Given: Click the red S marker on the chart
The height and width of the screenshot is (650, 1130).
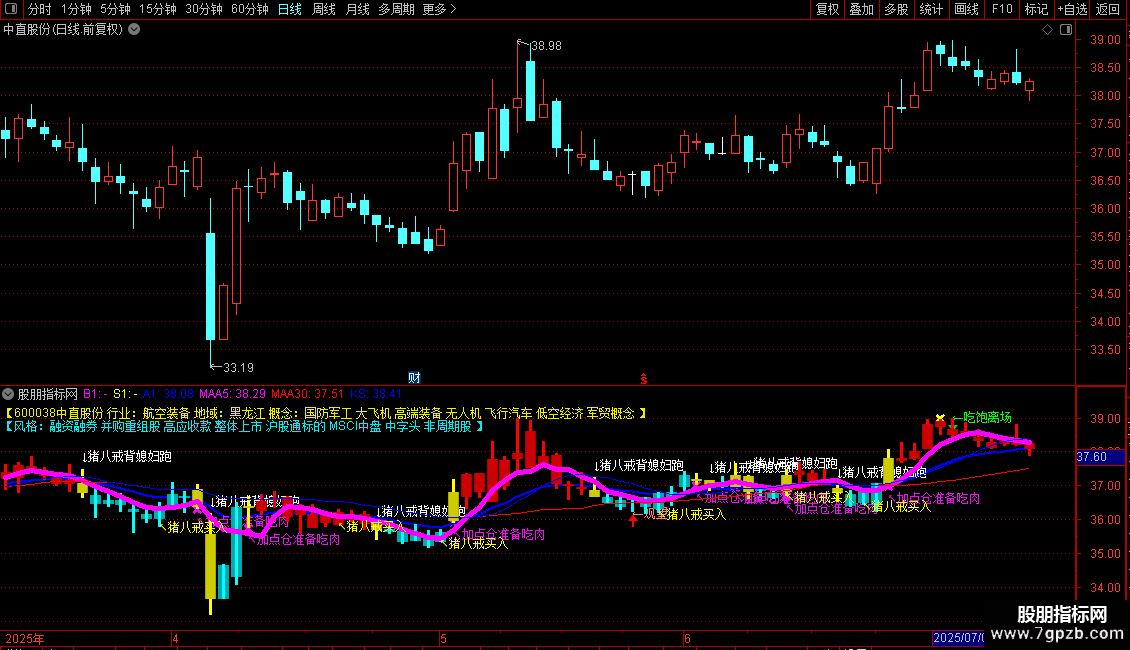Looking at the screenshot, I should [x=644, y=379].
